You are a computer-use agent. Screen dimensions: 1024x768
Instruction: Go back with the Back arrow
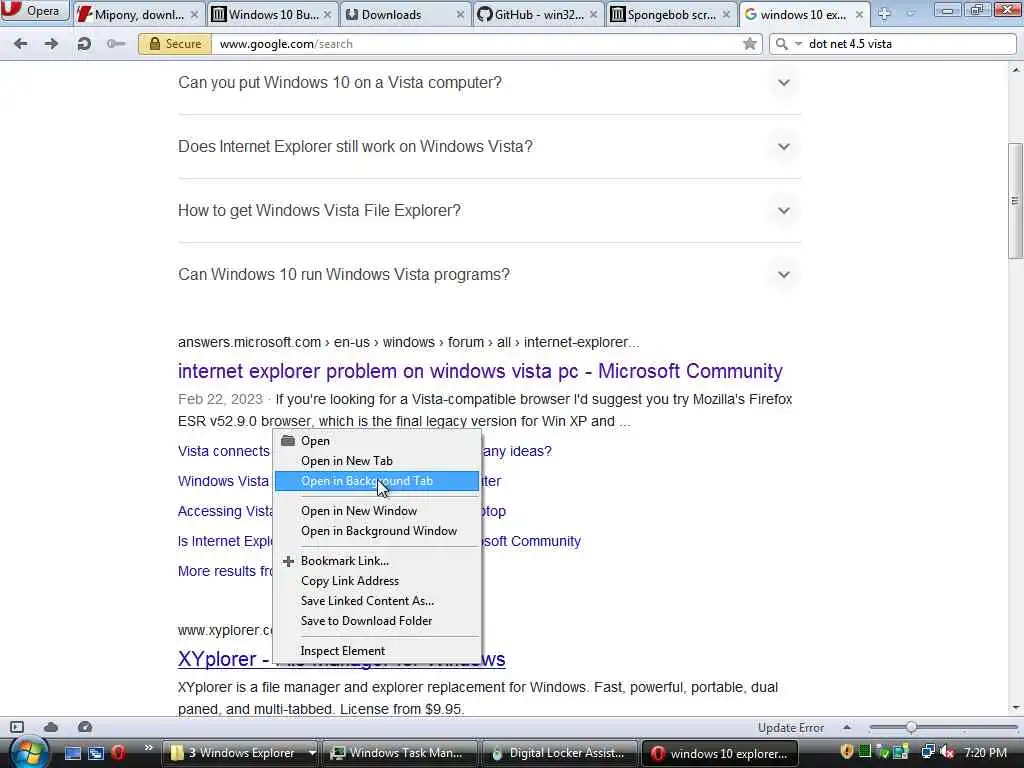click(x=20, y=44)
